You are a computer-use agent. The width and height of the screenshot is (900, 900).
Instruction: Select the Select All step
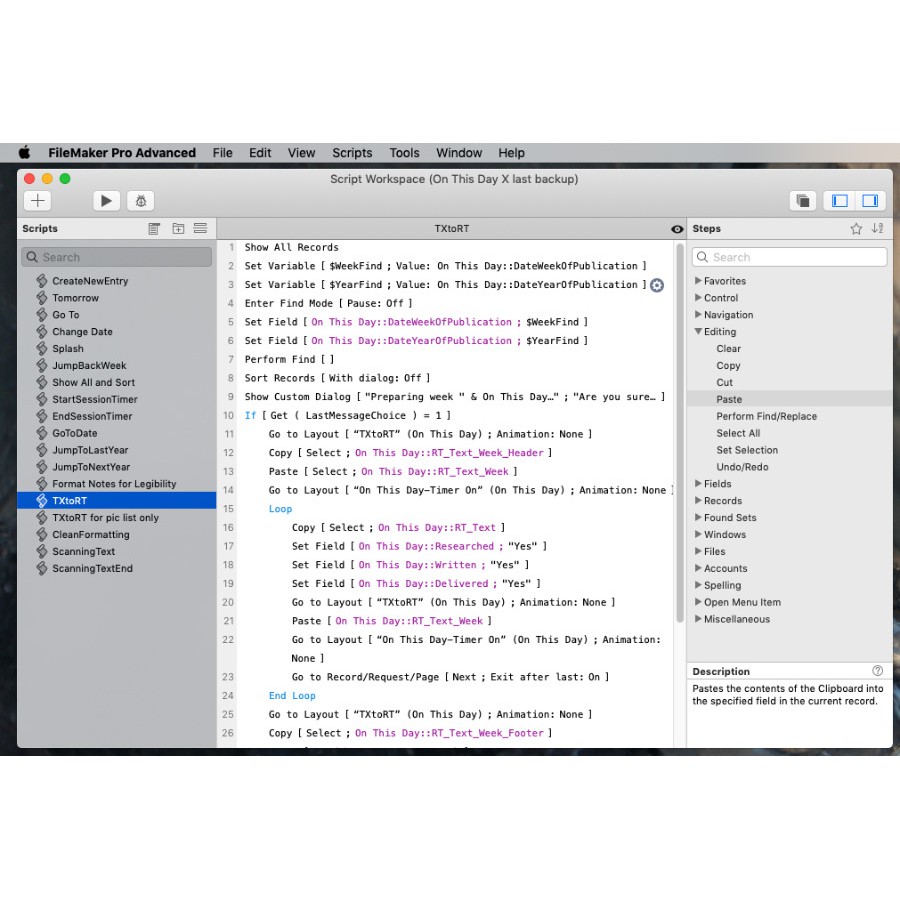coord(738,433)
